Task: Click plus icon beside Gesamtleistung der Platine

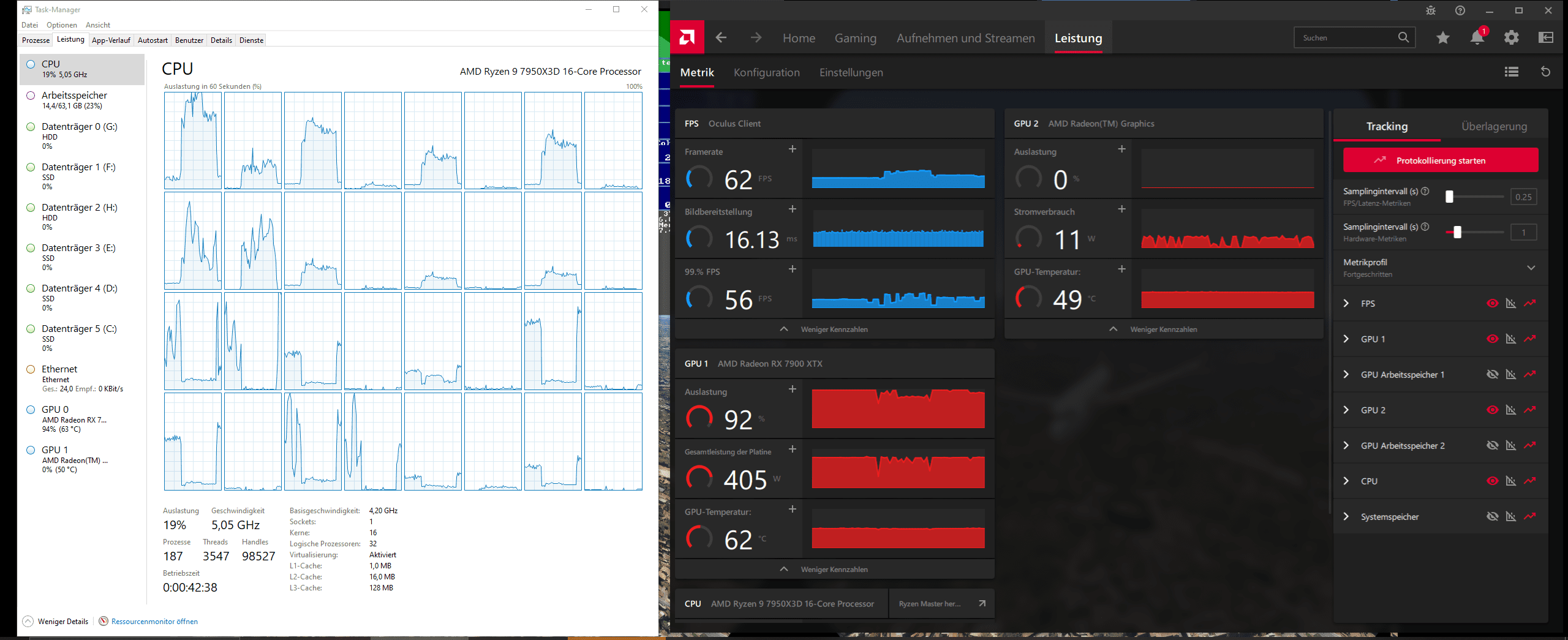Action: [793, 449]
